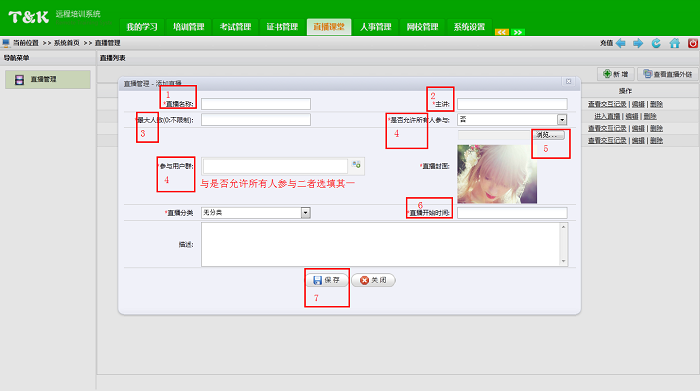Switch to 我的学习 tab

tap(142, 27)
